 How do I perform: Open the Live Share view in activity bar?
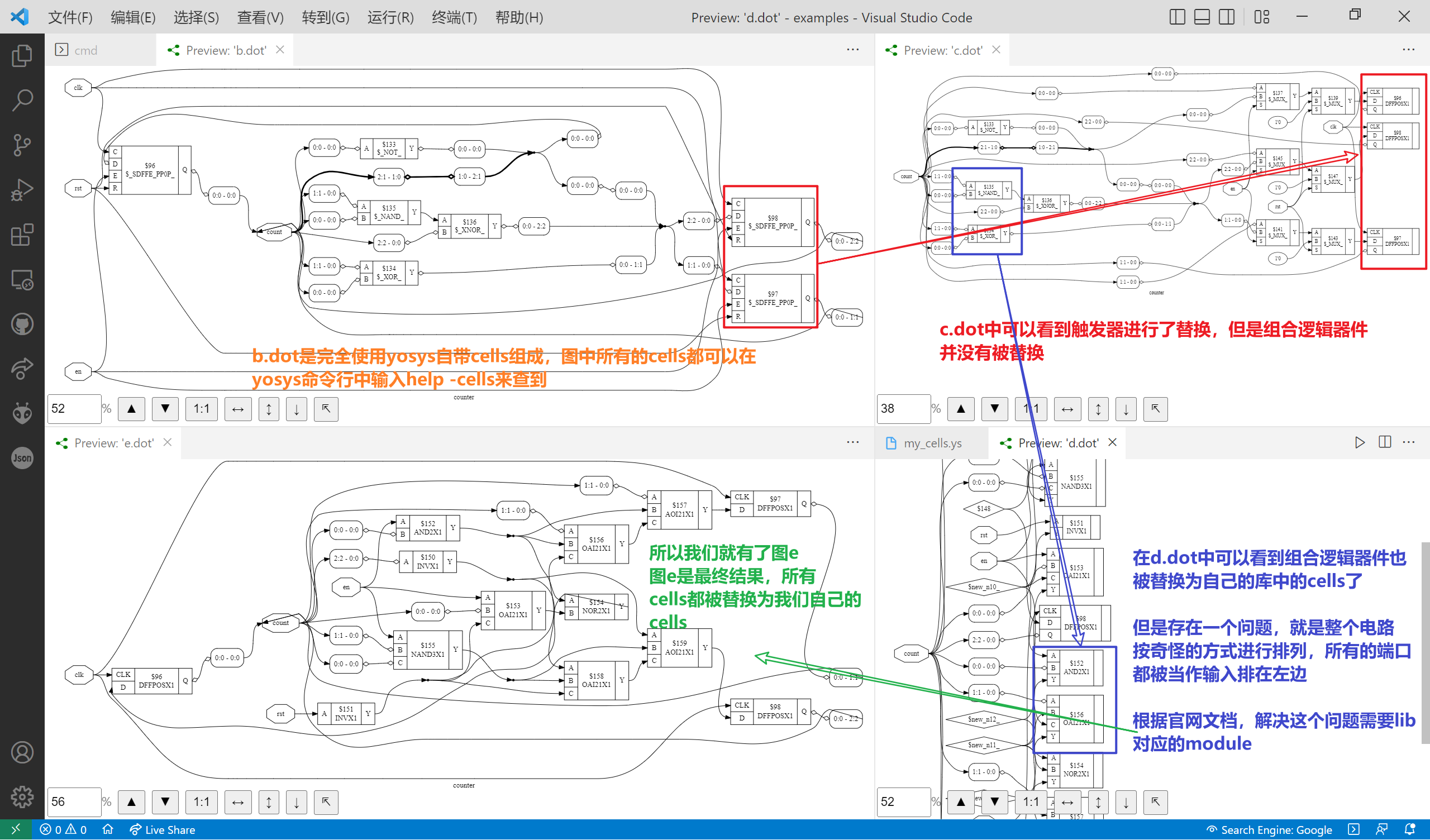pyautogui.click(x=22, y=369)
